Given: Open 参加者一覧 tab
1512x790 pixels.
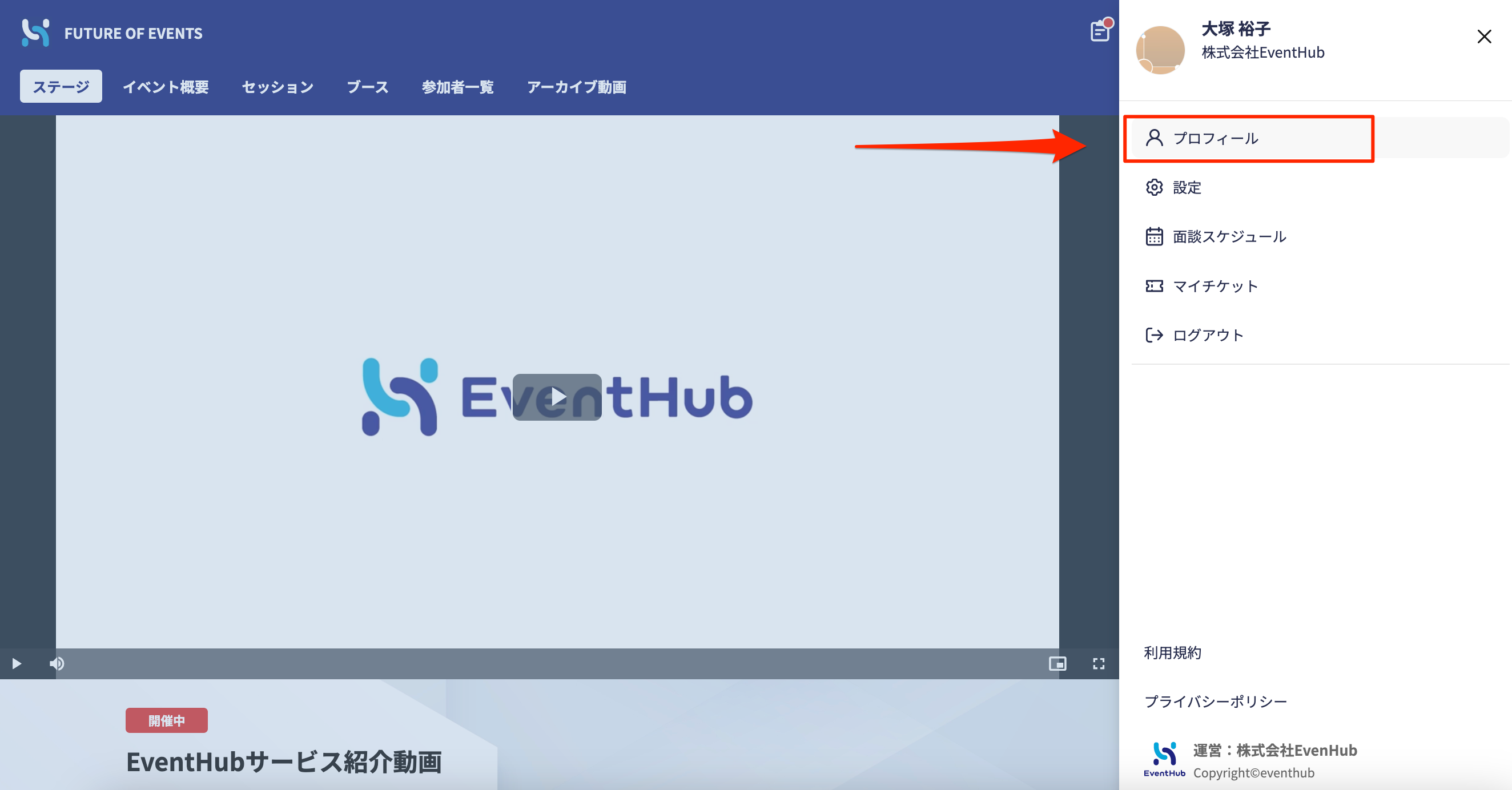Looking at the screenshot, I should click(x=458, y=87).
